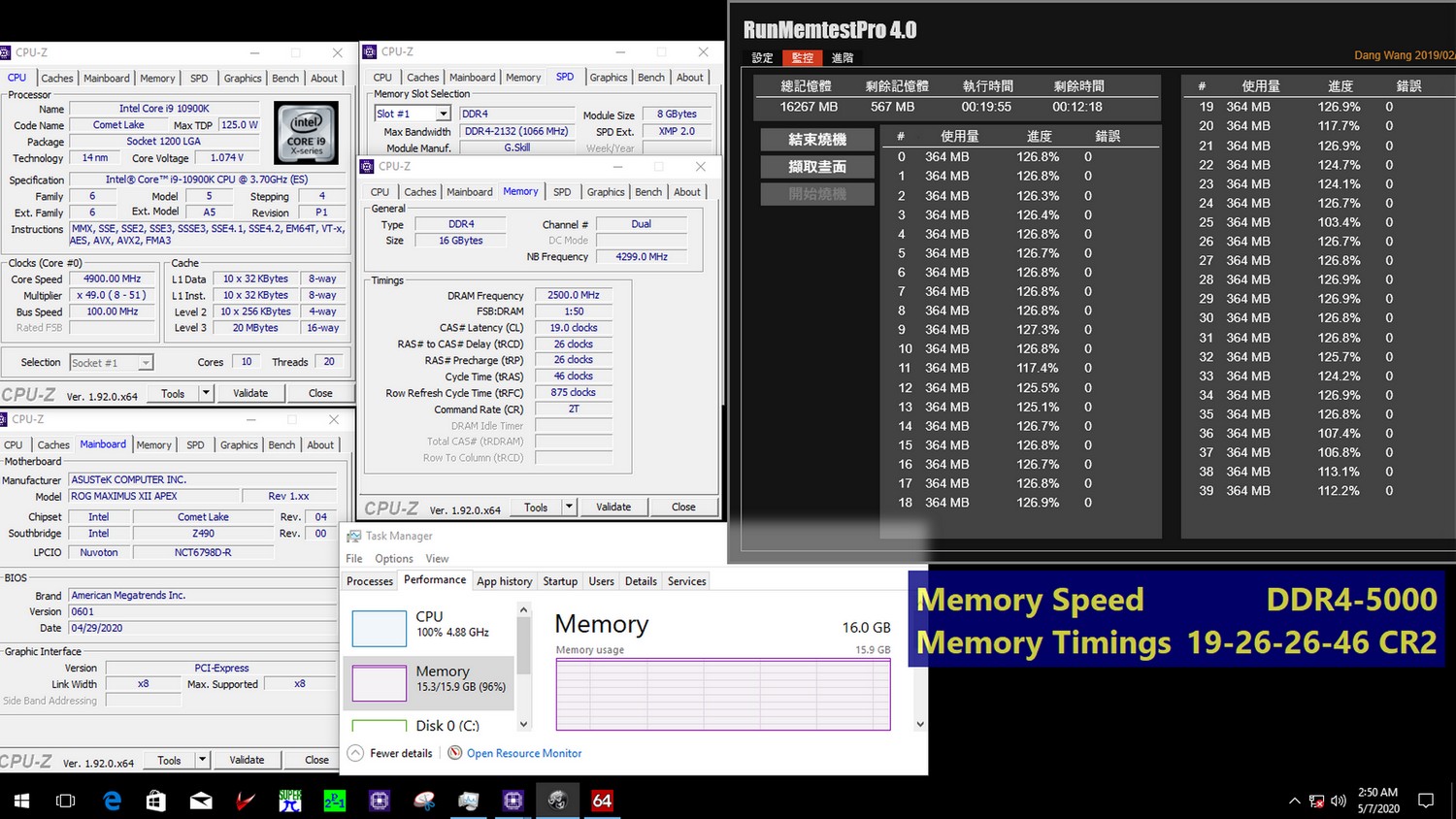
Task: Click the Intel Core i9 logo in CPU-Z
Action: coord(307,132)
